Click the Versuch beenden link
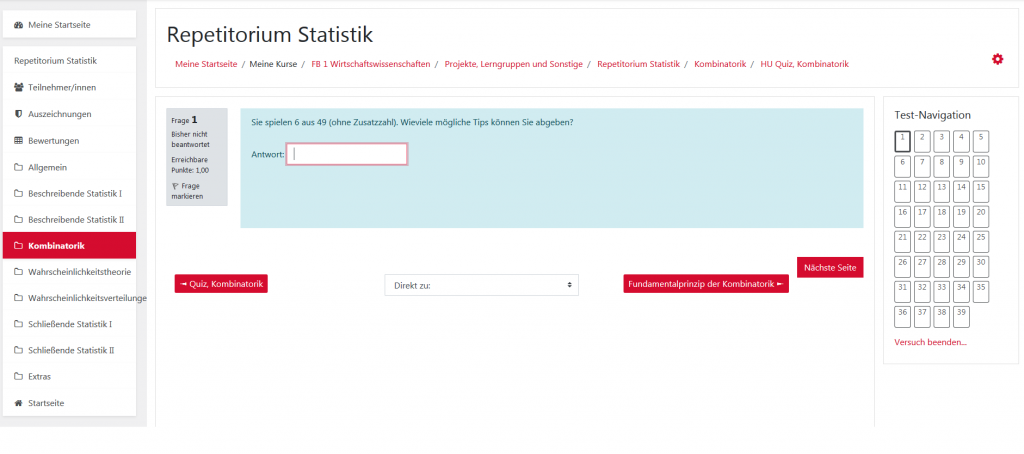This screenshot has width=1024, height=454. [x=930, y=342]
